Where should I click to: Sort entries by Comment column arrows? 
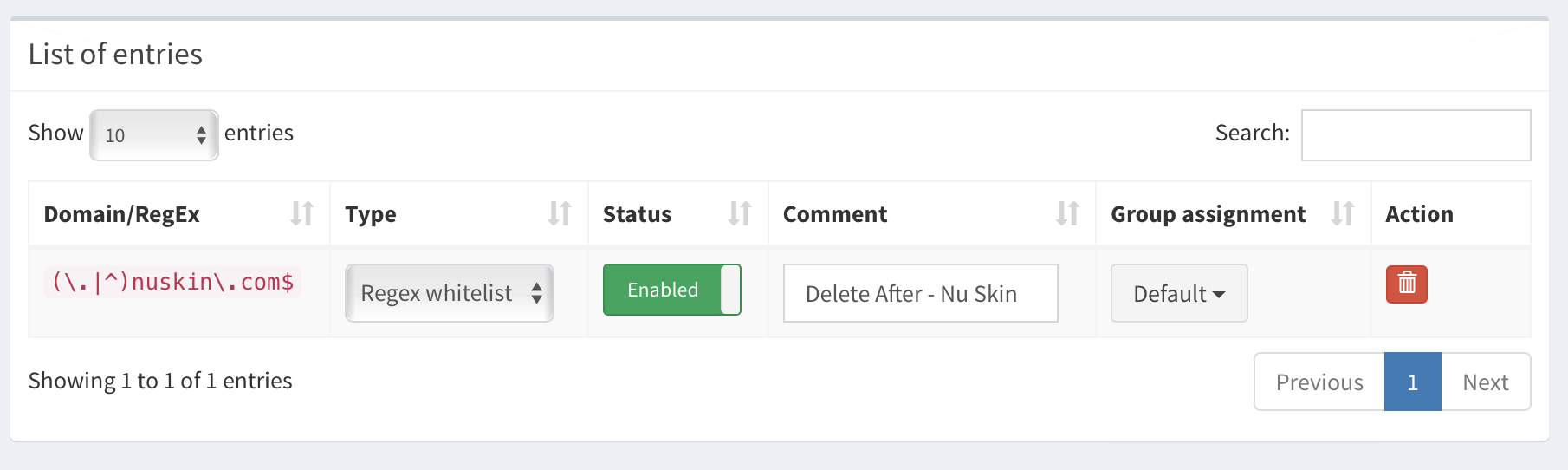1067,213
